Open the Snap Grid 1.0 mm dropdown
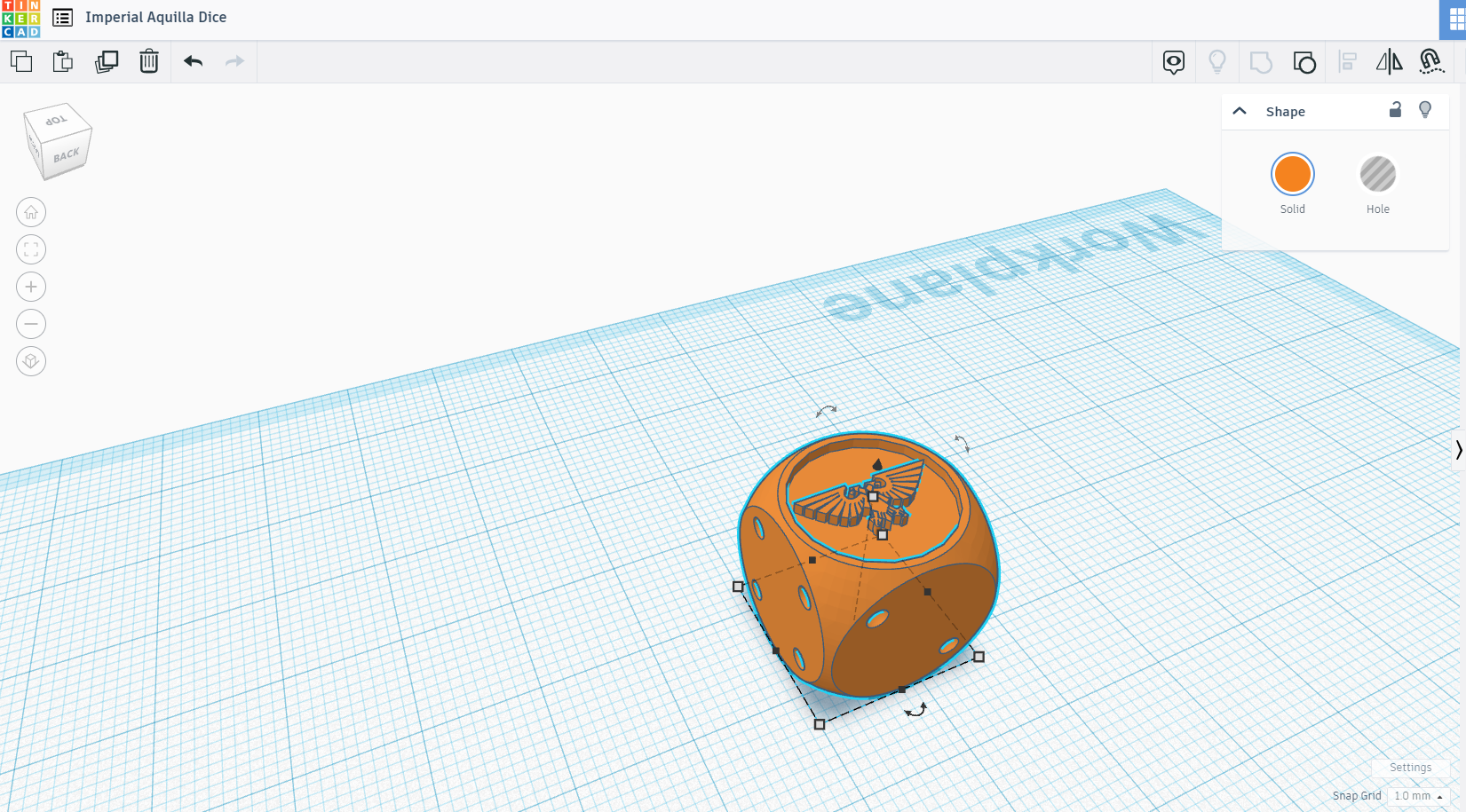 (1418, 796)
